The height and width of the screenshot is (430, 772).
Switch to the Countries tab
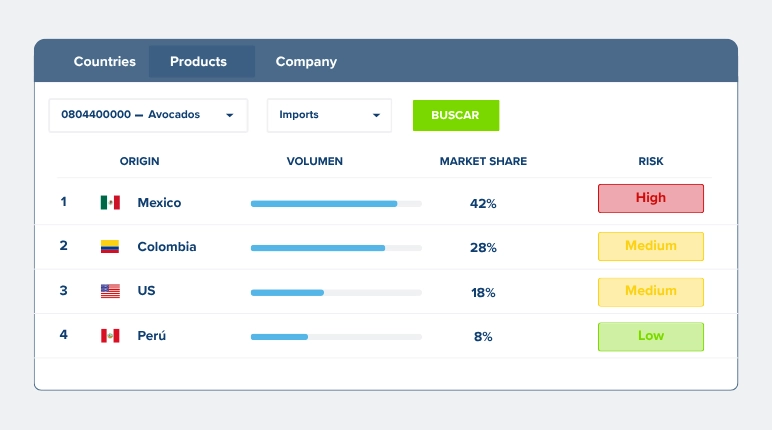[x=104, y=62]
